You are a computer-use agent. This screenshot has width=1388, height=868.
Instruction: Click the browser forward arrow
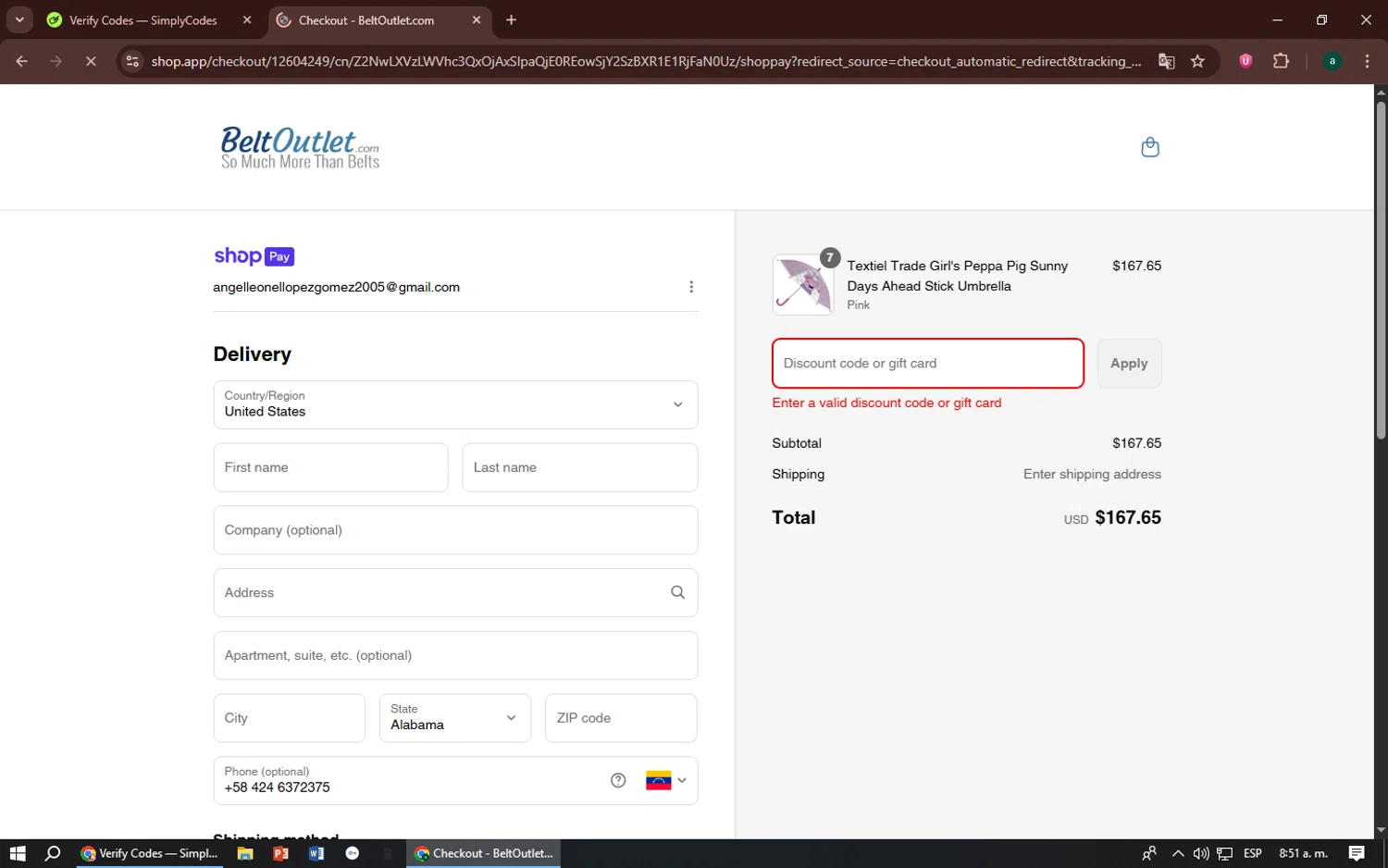[x=56, y=61]
